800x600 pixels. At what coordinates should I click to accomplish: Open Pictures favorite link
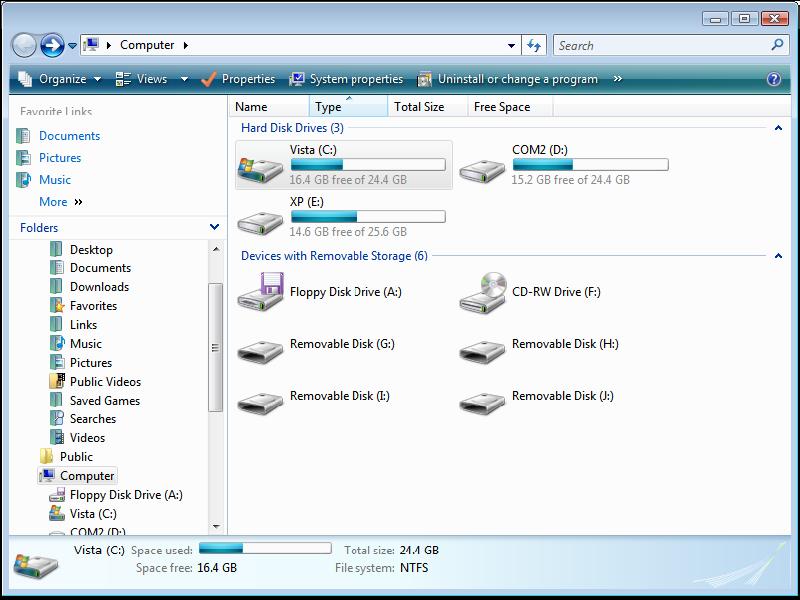(x=60, y=158)
